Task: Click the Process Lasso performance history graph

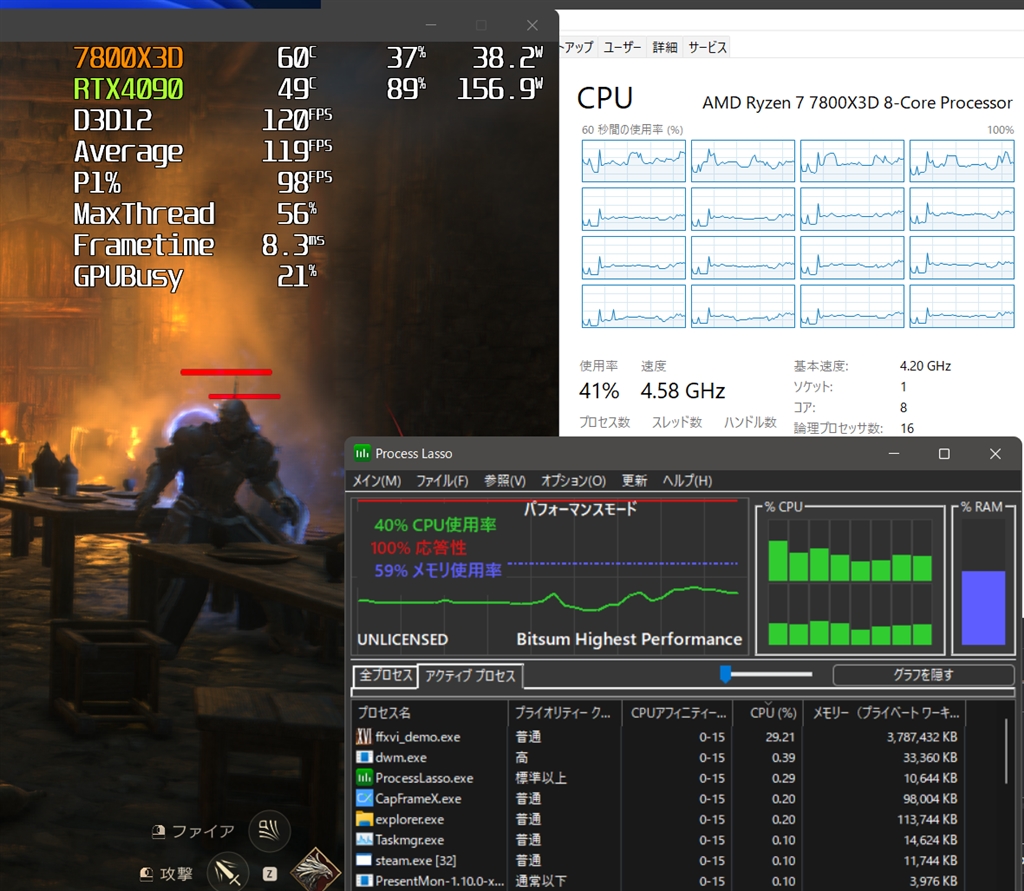Action: tap(550, 577)
